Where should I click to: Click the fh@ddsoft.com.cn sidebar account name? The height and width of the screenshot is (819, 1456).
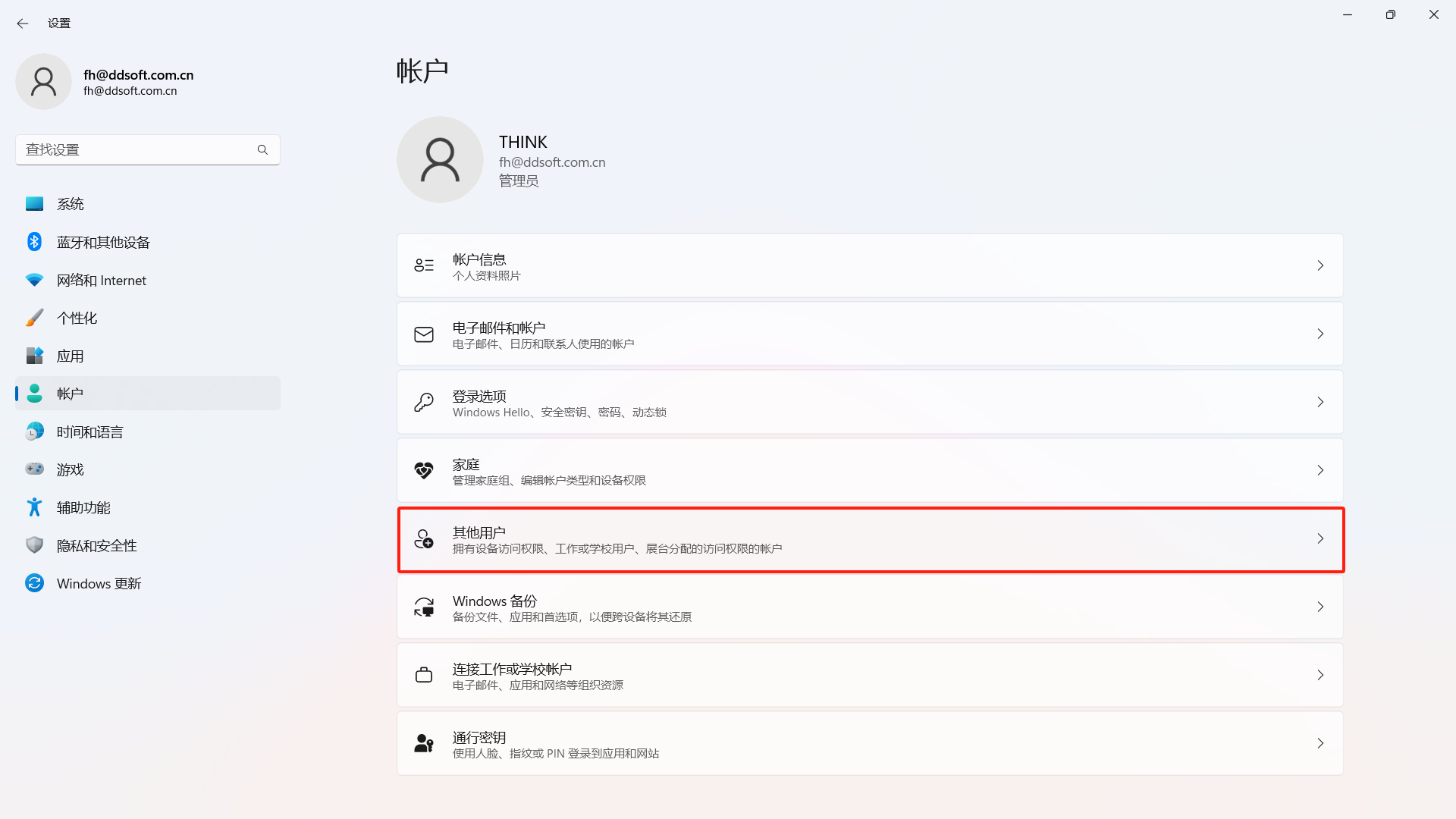(x=139, y=74)
